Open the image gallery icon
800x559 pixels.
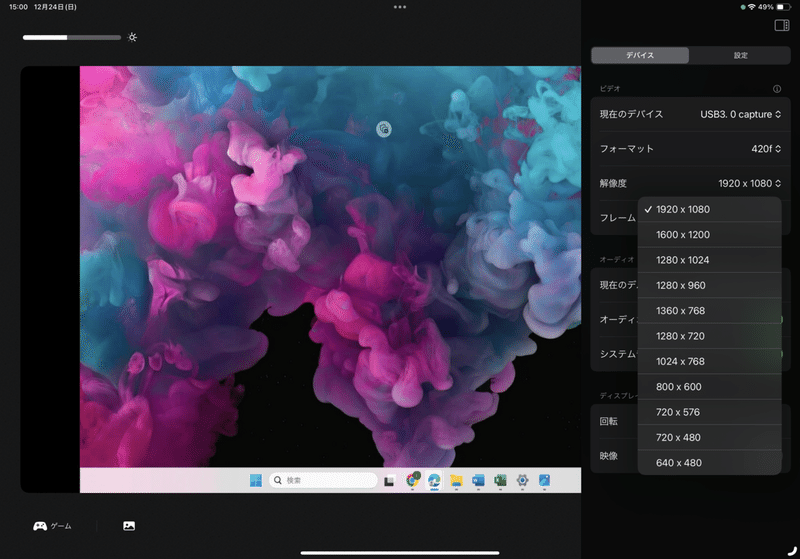(x=129, y=526)
